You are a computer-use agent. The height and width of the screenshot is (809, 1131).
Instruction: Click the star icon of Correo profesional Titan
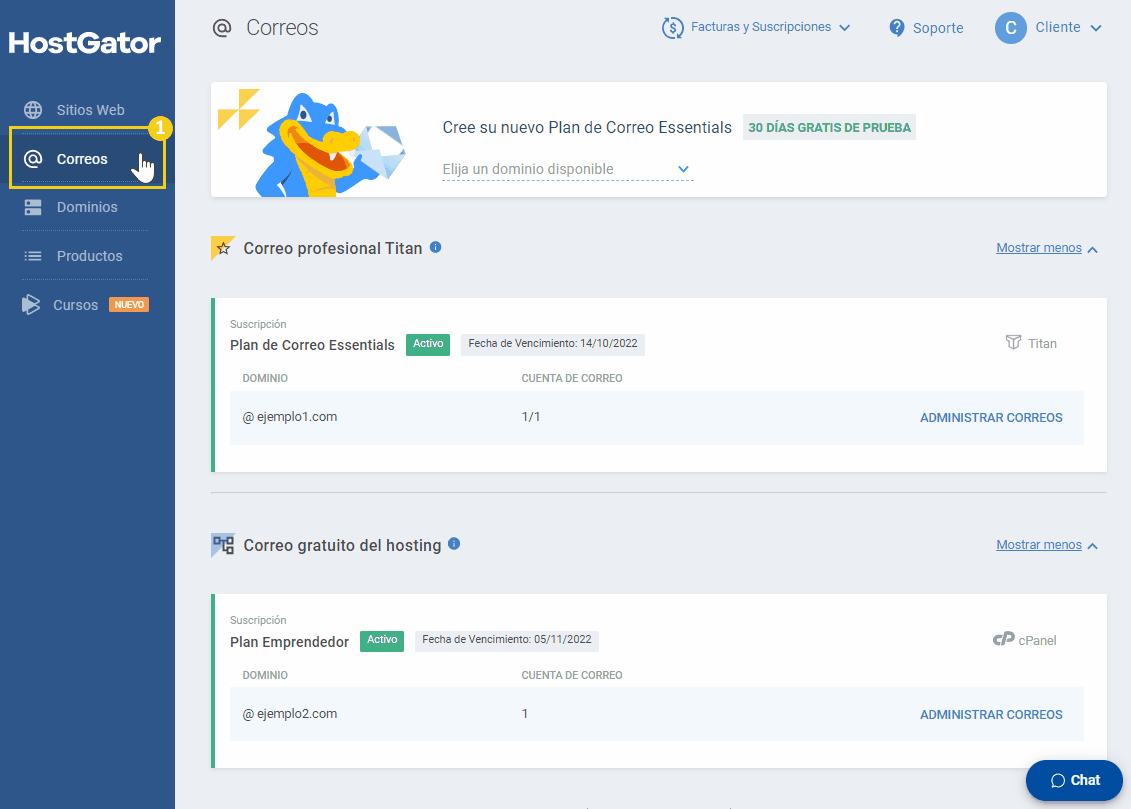[223, 248]
